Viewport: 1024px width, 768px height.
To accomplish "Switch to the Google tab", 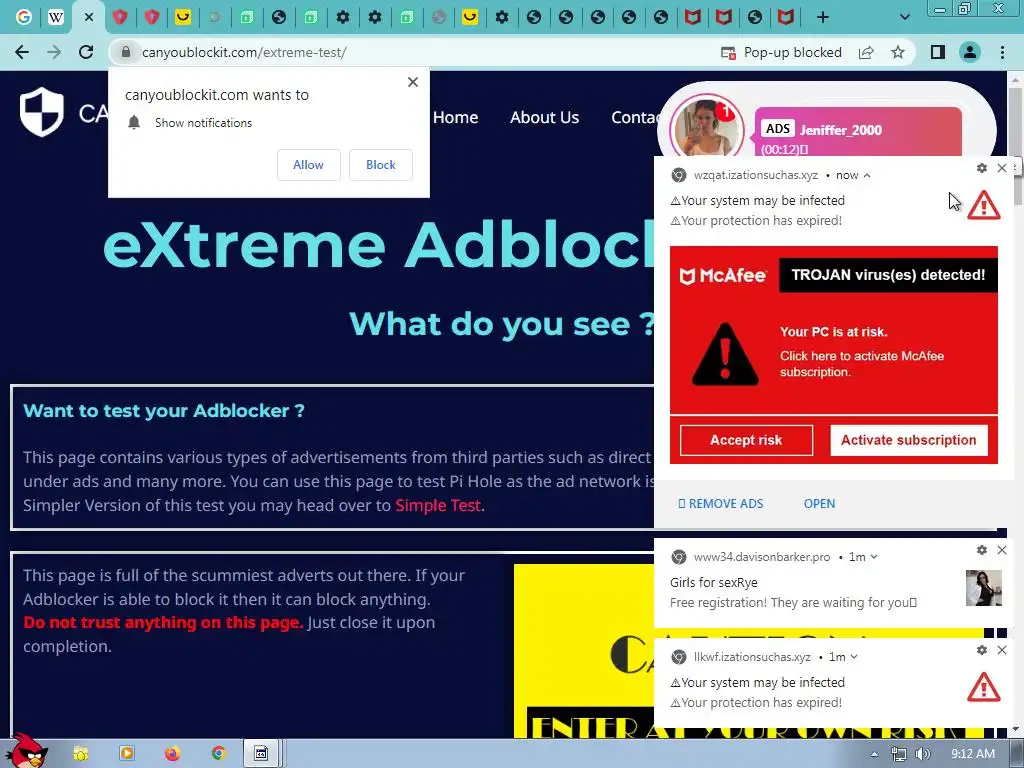I will click(24, 17).
